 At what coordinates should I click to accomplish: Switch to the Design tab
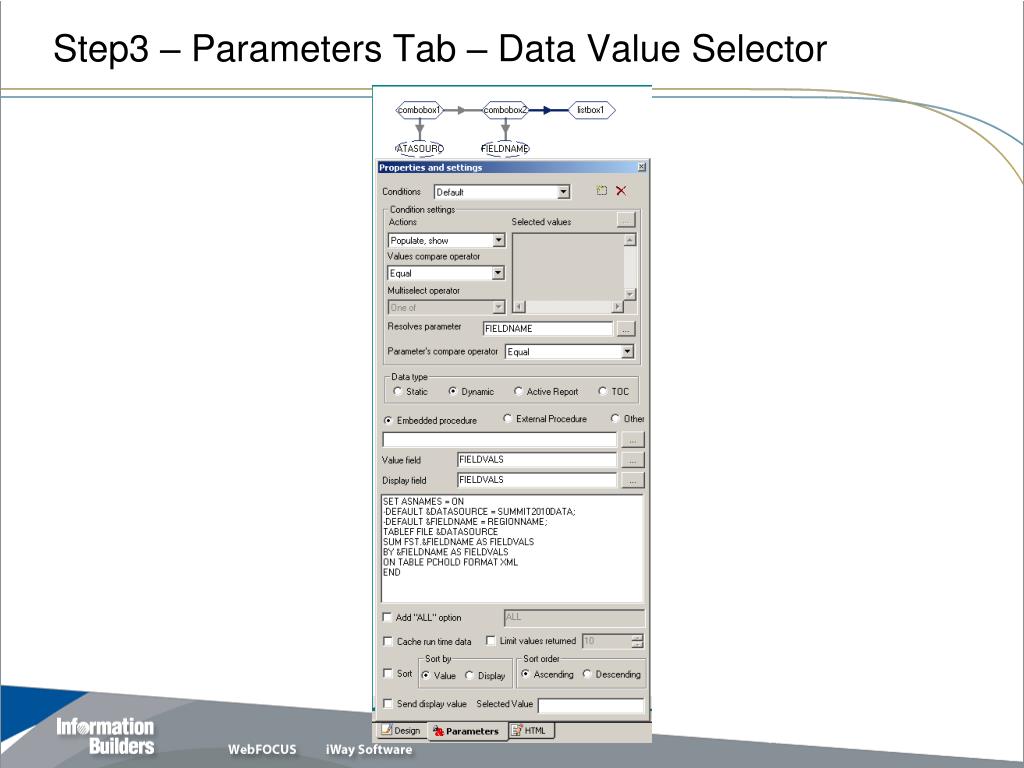[x=401, y=730]
